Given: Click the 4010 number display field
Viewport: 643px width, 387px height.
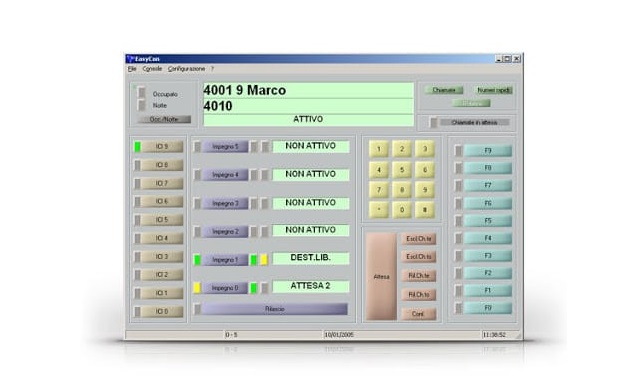Looking at the screenshot, I should (308, 106).
